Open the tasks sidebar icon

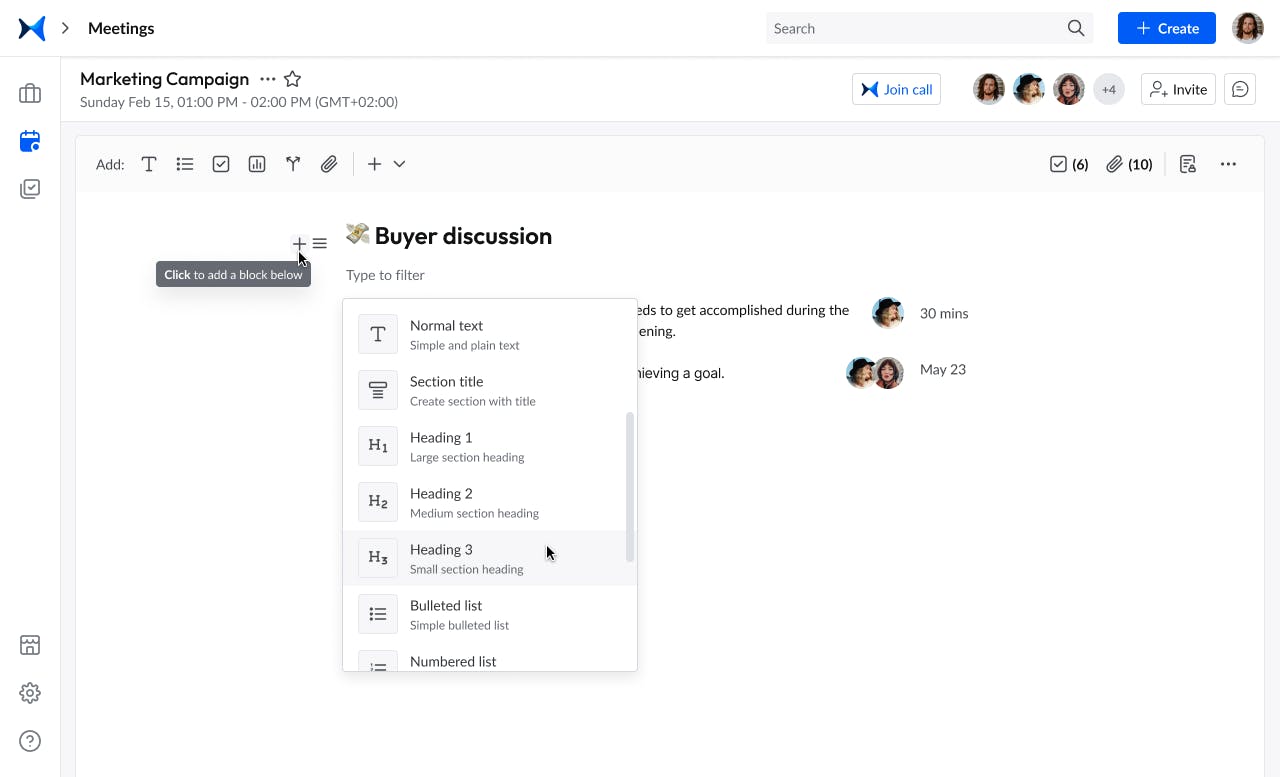[30, 189]
